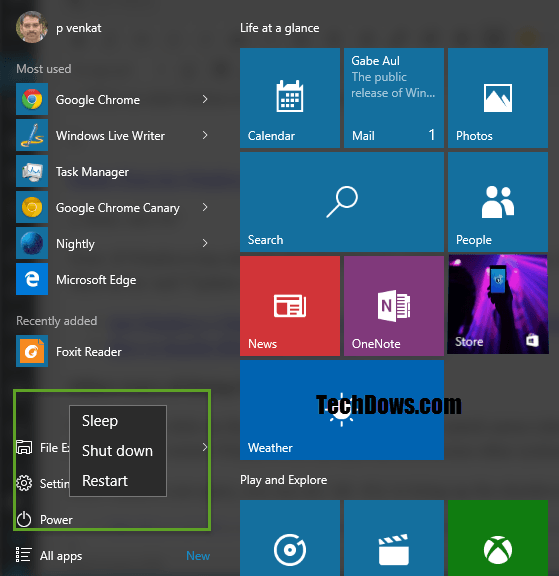Click the Life at a glance heading

click(280, 28)
